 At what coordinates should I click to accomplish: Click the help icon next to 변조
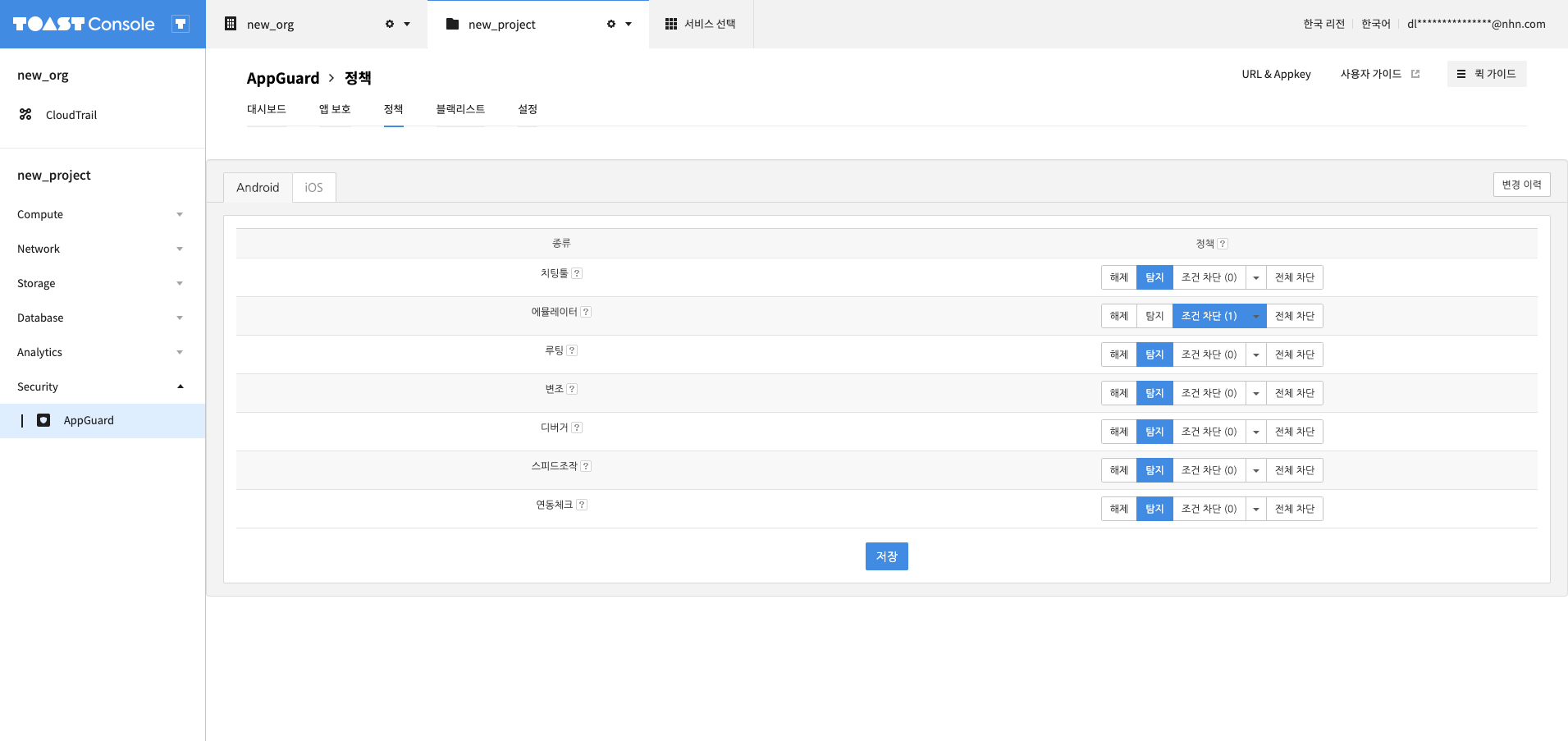coord(572,389)
